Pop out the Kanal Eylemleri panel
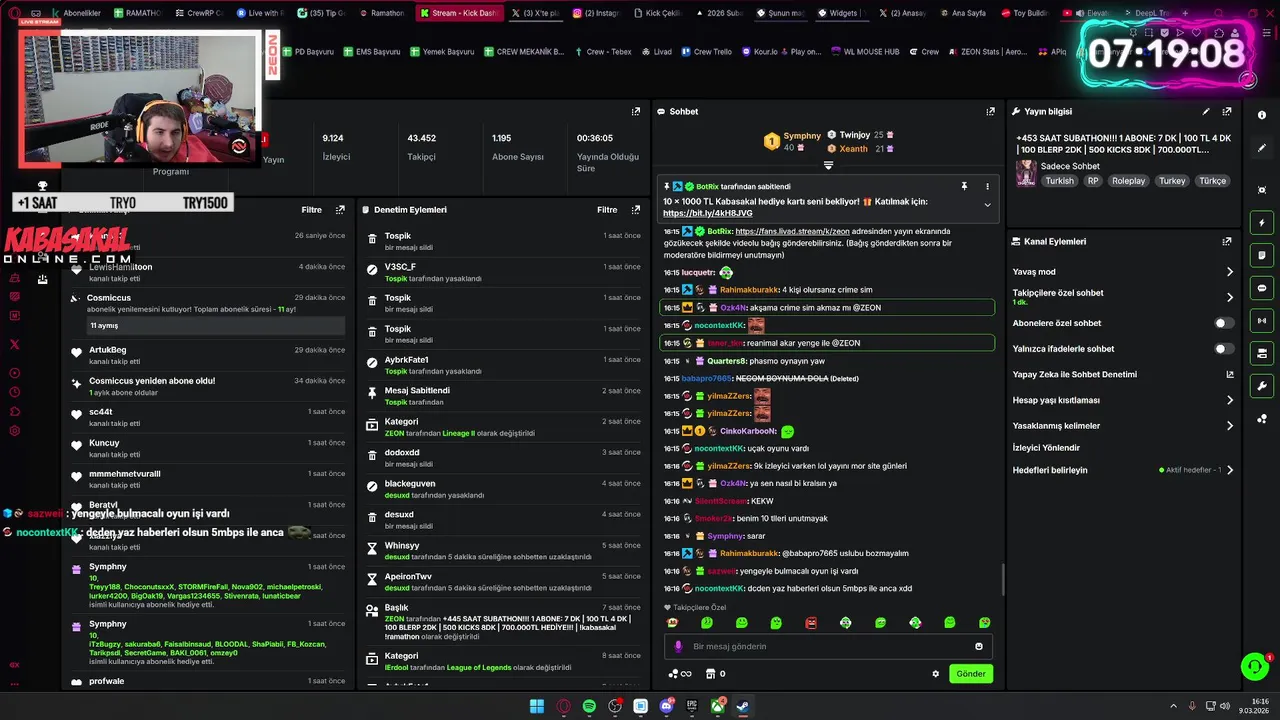Image resolution: width=1280 pixels, height=720 pixels. pos(1227,241)
